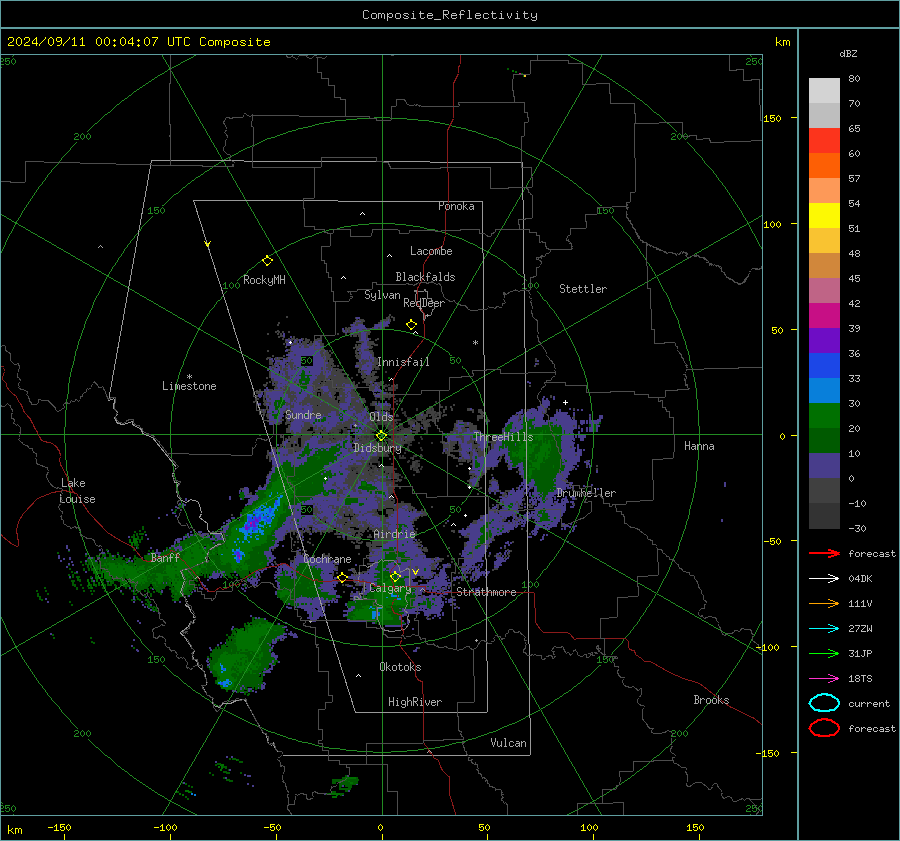Click the Brooks city label
900x841 pixels.
[711, 700]
